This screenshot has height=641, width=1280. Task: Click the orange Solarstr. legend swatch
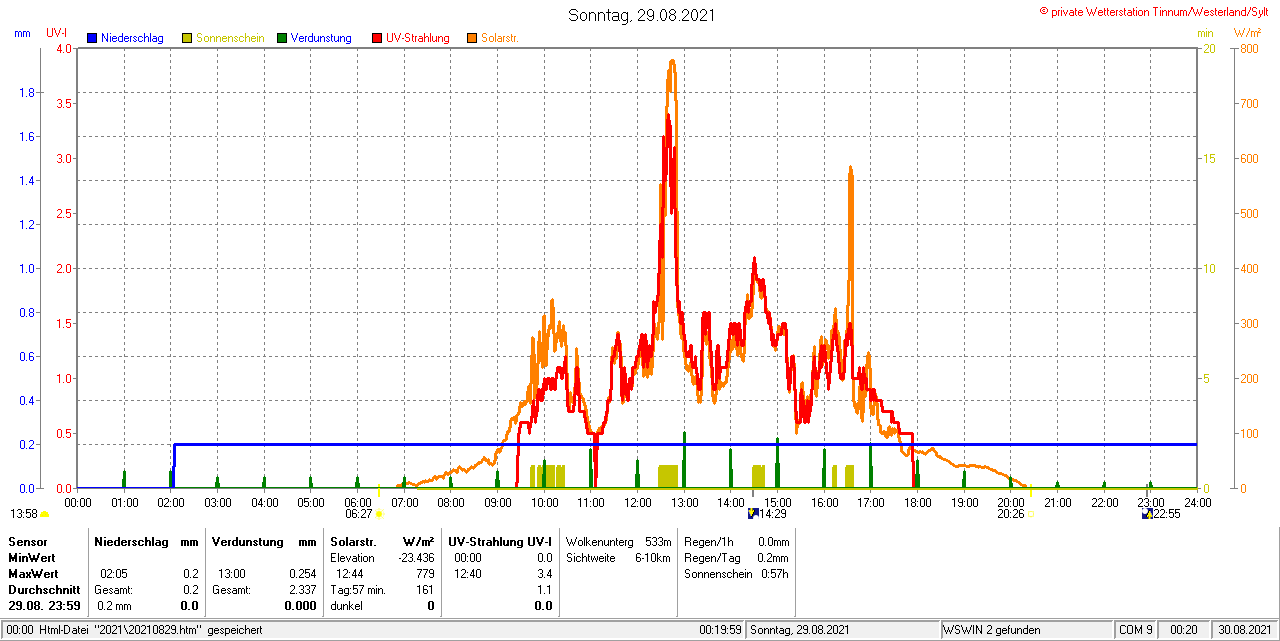(472, 38)
